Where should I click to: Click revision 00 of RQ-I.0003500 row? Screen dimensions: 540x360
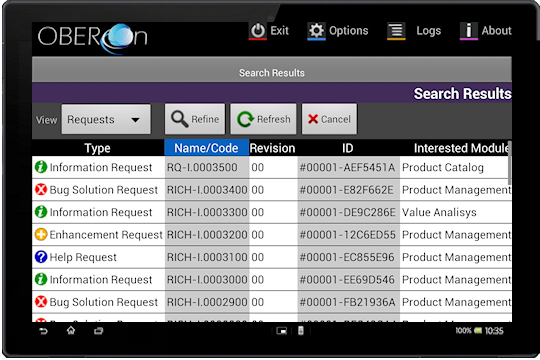(258, 167)
